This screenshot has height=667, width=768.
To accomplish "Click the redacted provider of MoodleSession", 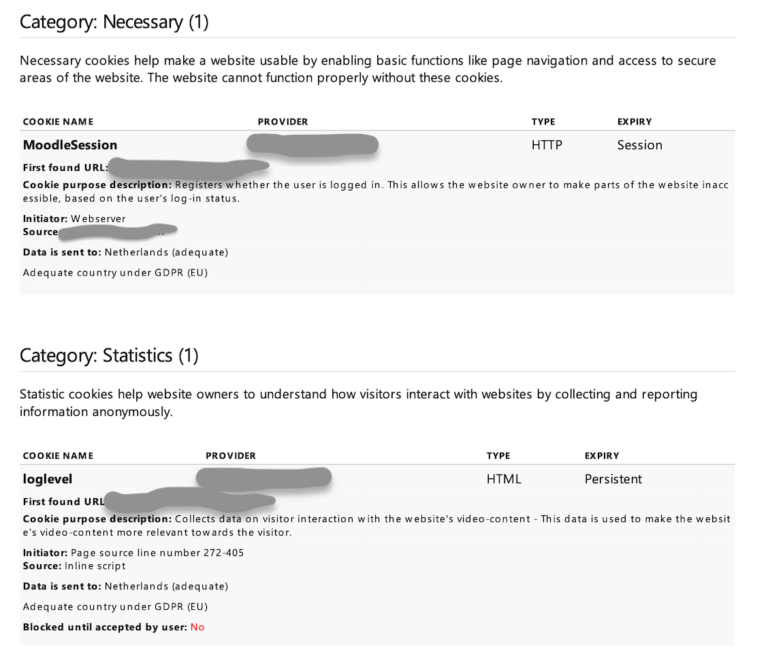I will pyautogui.click(x=312, y=145).
